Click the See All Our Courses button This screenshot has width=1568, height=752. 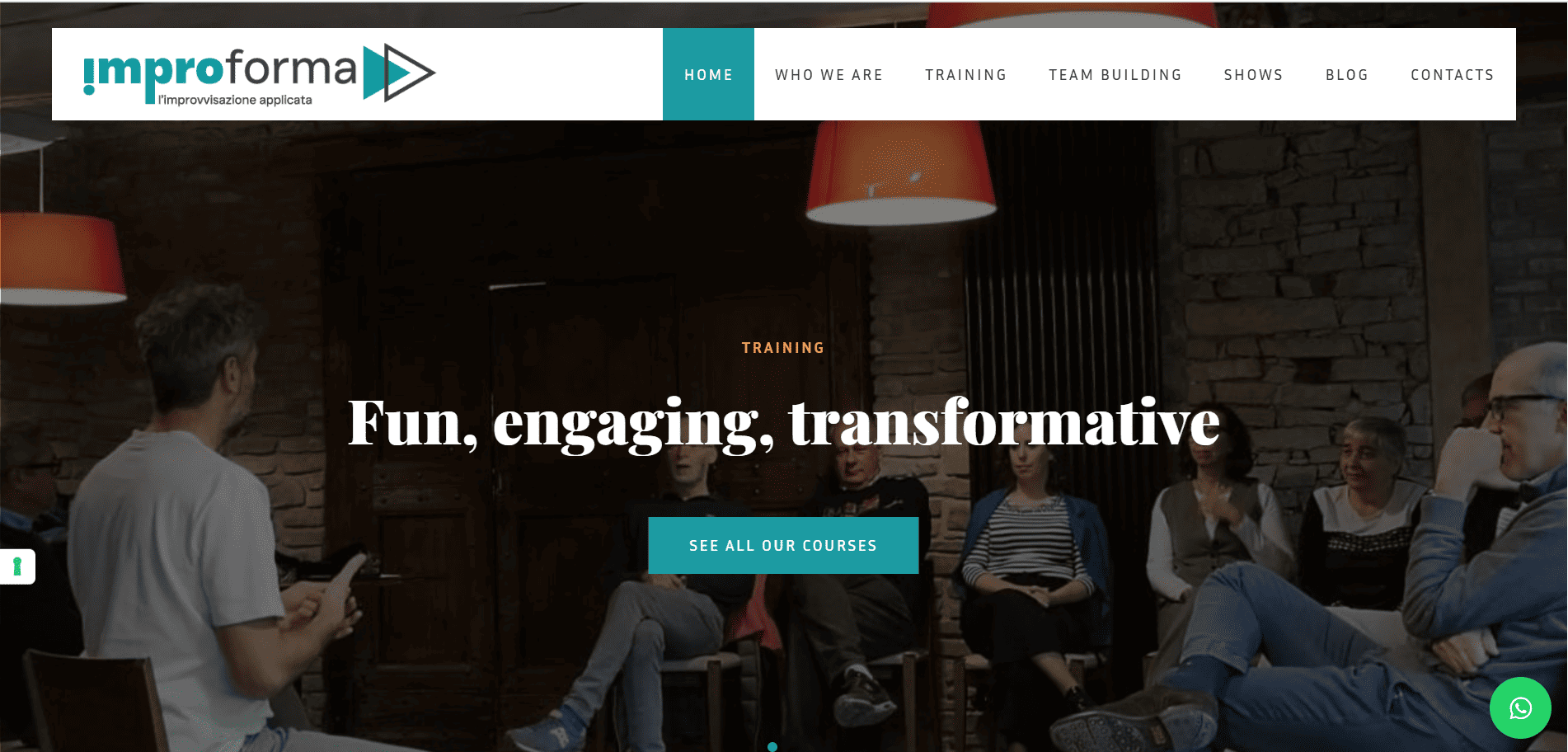[x=783, y=545]
